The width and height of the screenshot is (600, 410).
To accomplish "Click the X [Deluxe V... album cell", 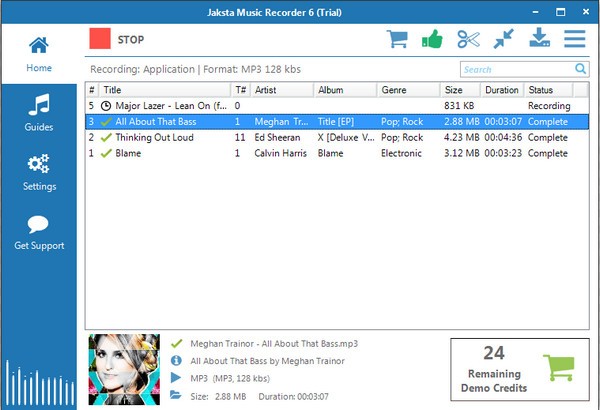I will [346, 137].
